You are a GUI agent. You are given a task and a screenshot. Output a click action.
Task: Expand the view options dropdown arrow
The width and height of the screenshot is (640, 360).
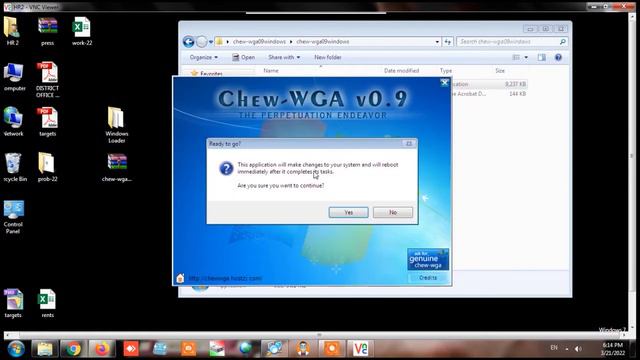(526, 58)
